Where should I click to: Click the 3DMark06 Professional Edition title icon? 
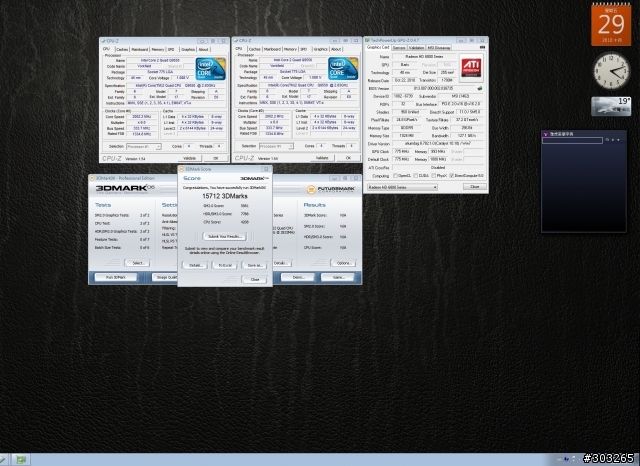point(92,178)
